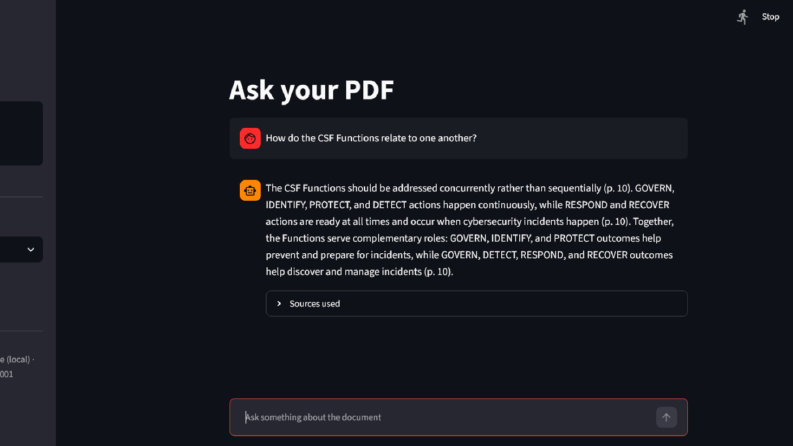Image resolution: width=793 pixels, height=446 pixels.
Task: Click the sidebar select box field
Action: pyautogui.click(x=21, y=249)
